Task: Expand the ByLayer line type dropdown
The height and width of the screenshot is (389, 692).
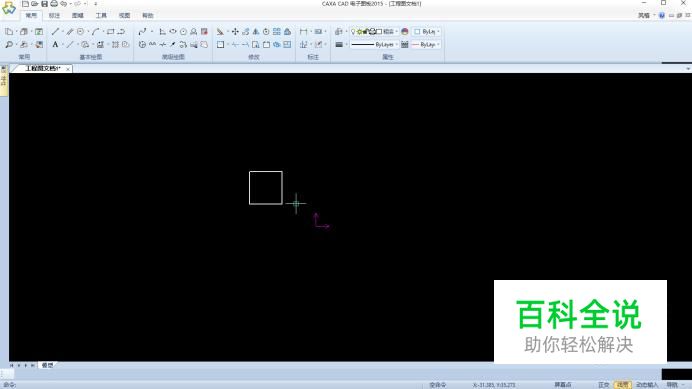Action: (374, 44)
